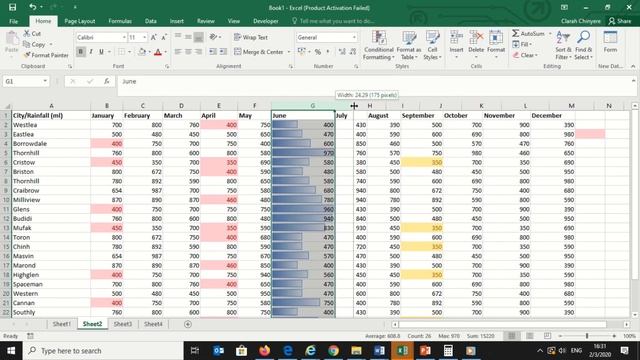Decrease font size with the small A icon
This screenshot has width=640, height=360.
coord(164,37)
